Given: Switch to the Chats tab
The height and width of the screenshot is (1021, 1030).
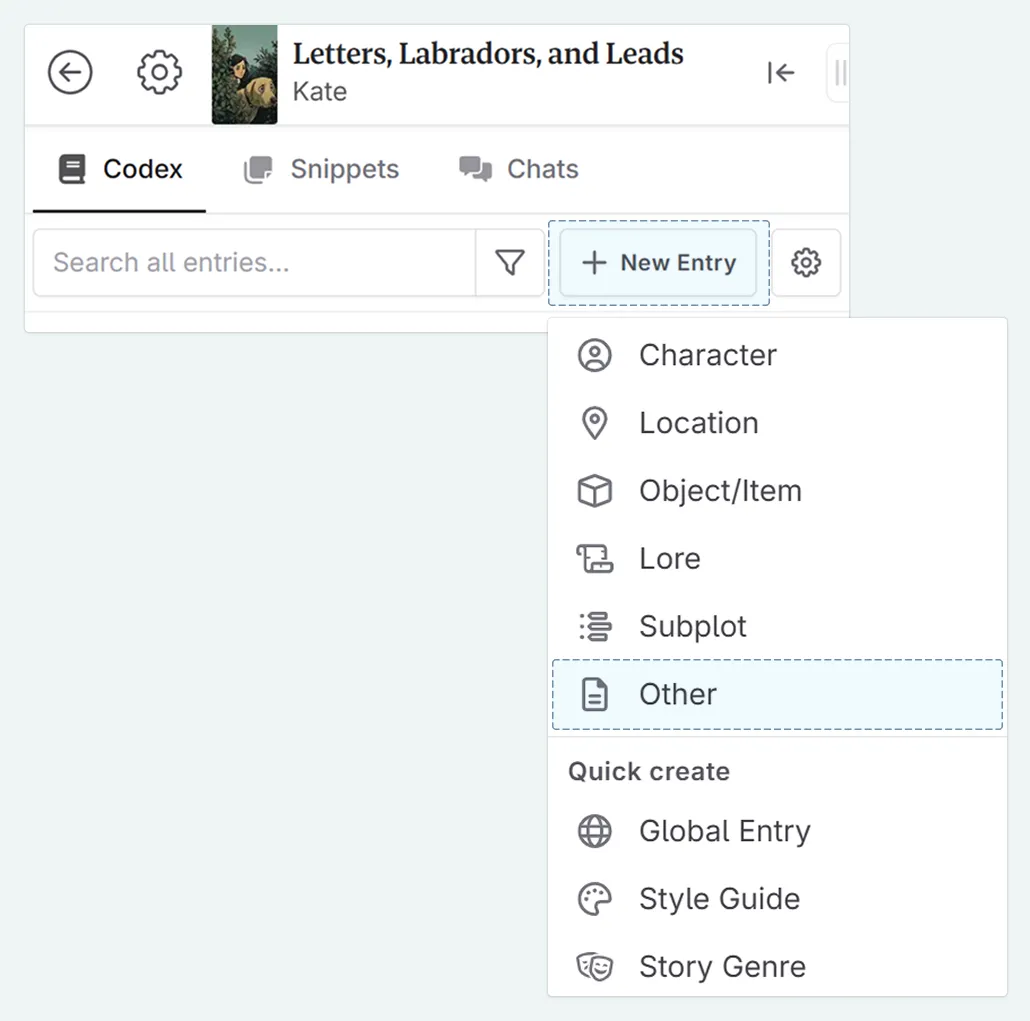Looking at the screenshot, I should coord(519,169).
